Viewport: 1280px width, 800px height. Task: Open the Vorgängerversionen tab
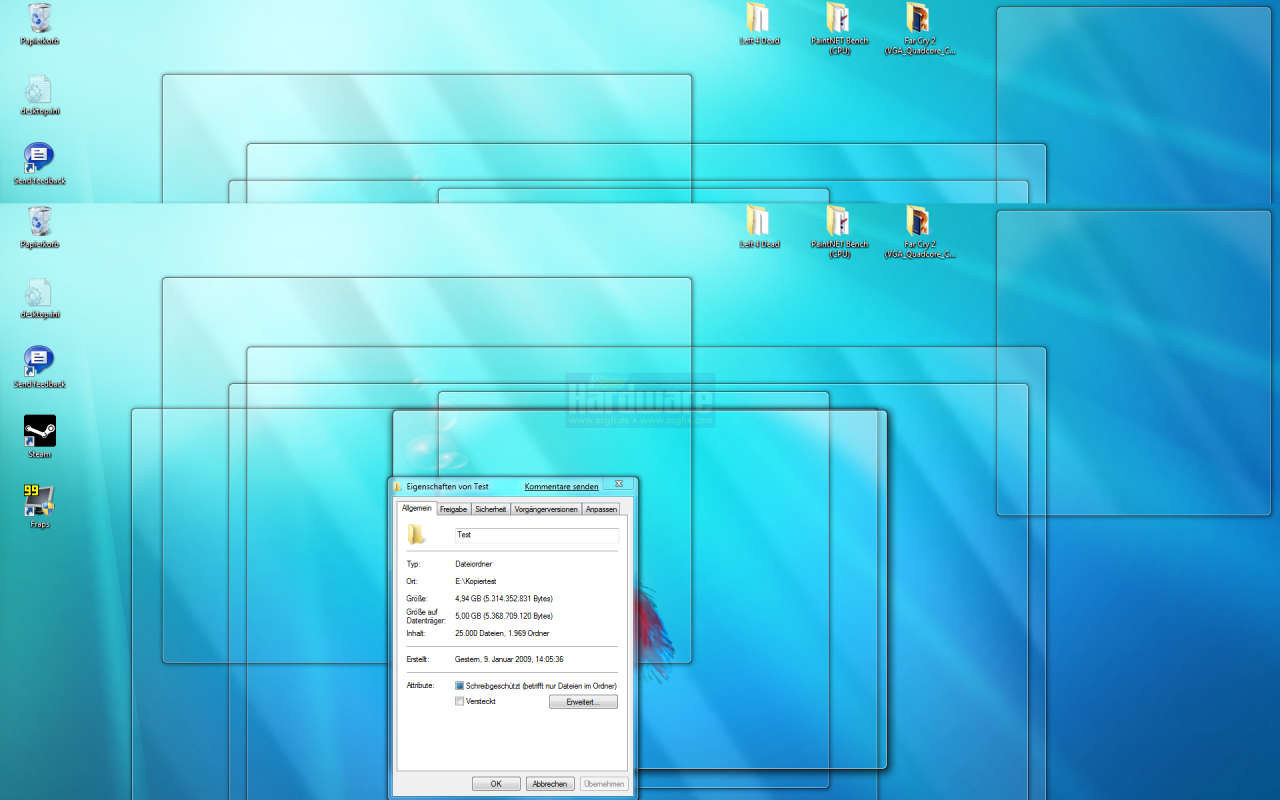click(546, 509)
